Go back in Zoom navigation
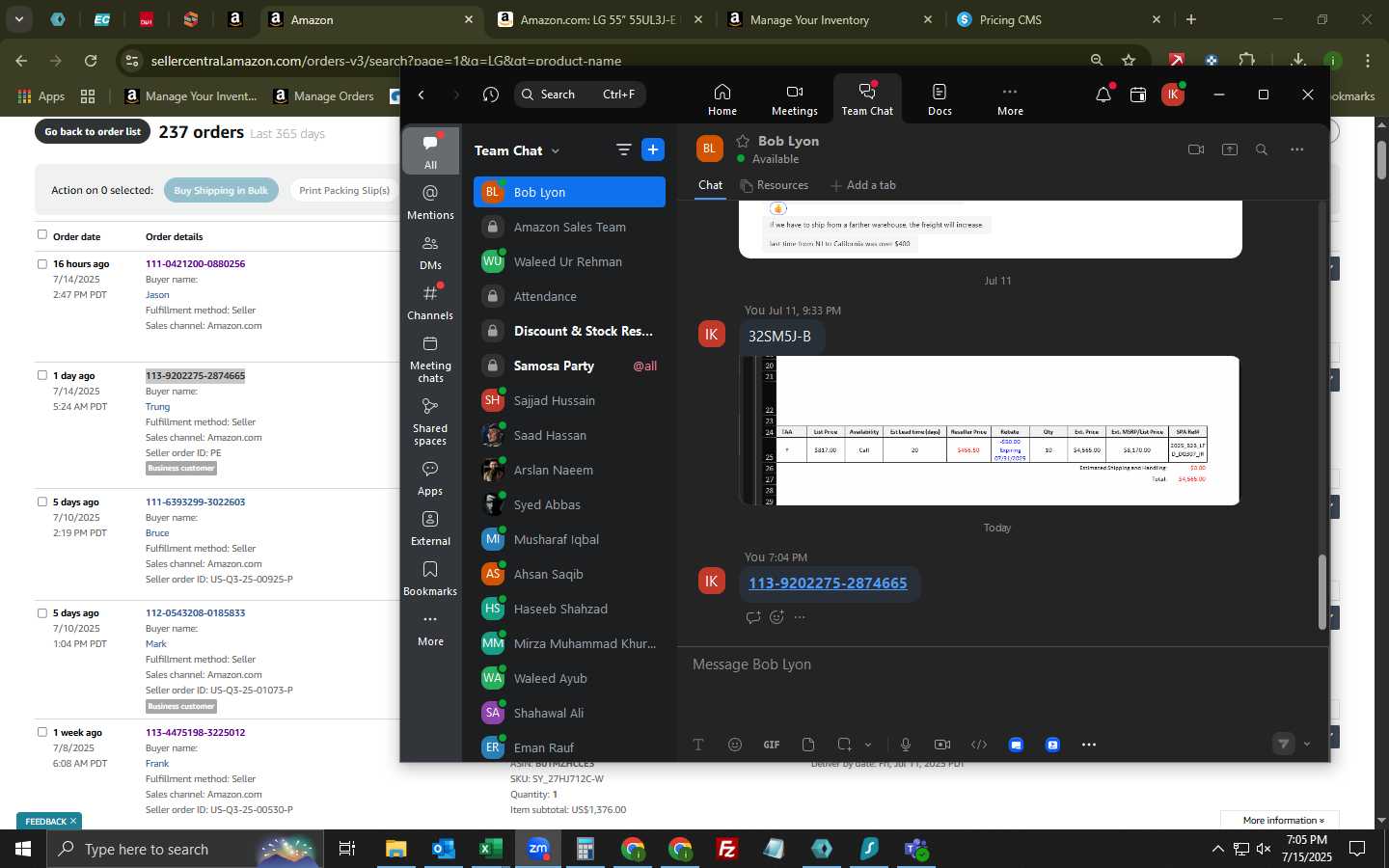Viewport: 1389px width, 868px height. coord(422,95)
